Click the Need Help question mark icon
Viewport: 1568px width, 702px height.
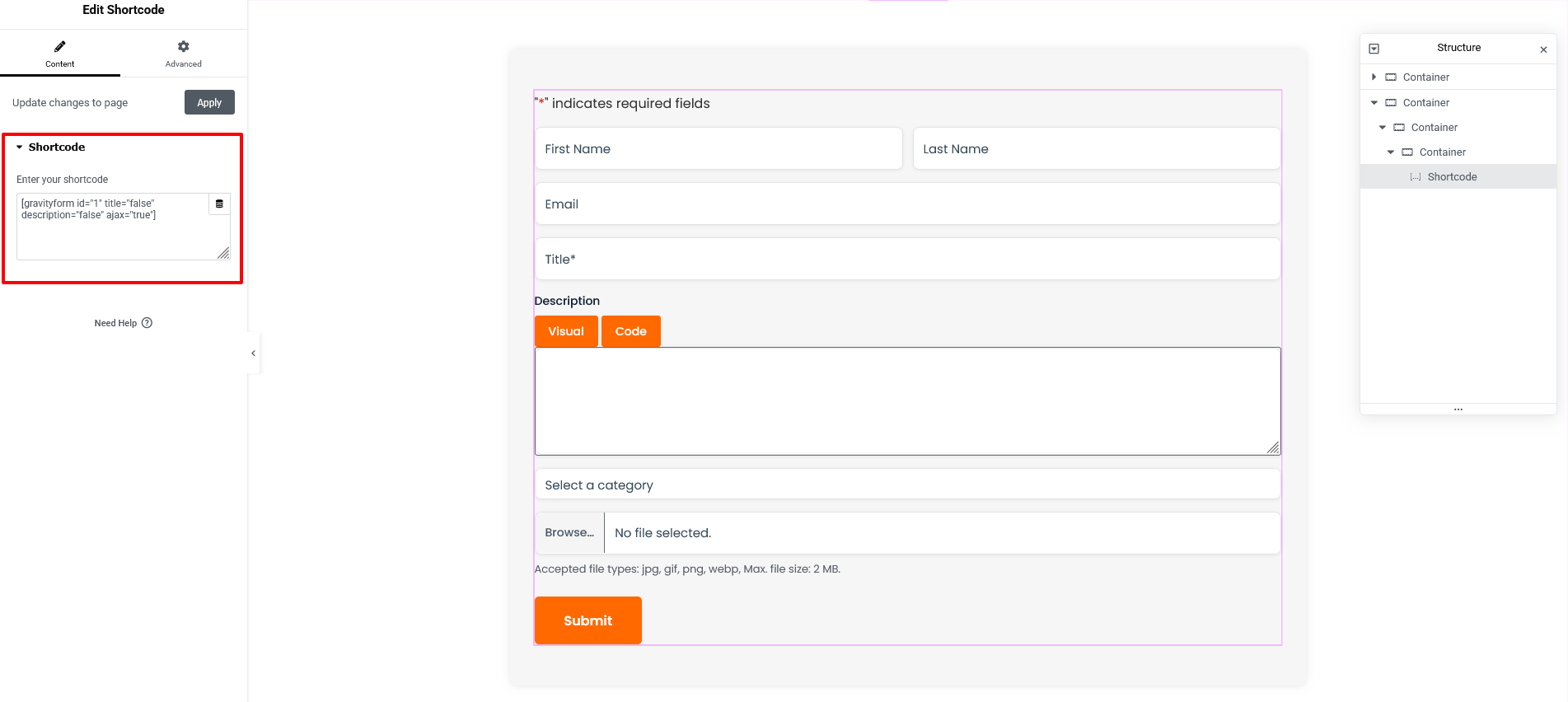click(x=147, y=323)
